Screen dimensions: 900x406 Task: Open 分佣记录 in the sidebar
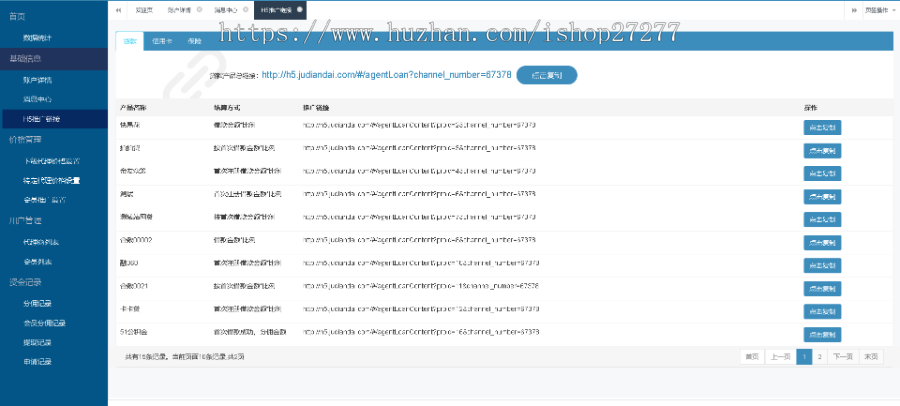coord(37,303)
